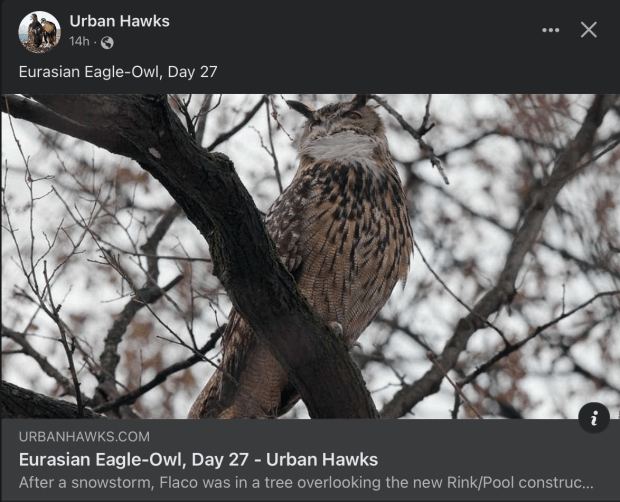Open the three-dot post options menu

tap(550, 30)
